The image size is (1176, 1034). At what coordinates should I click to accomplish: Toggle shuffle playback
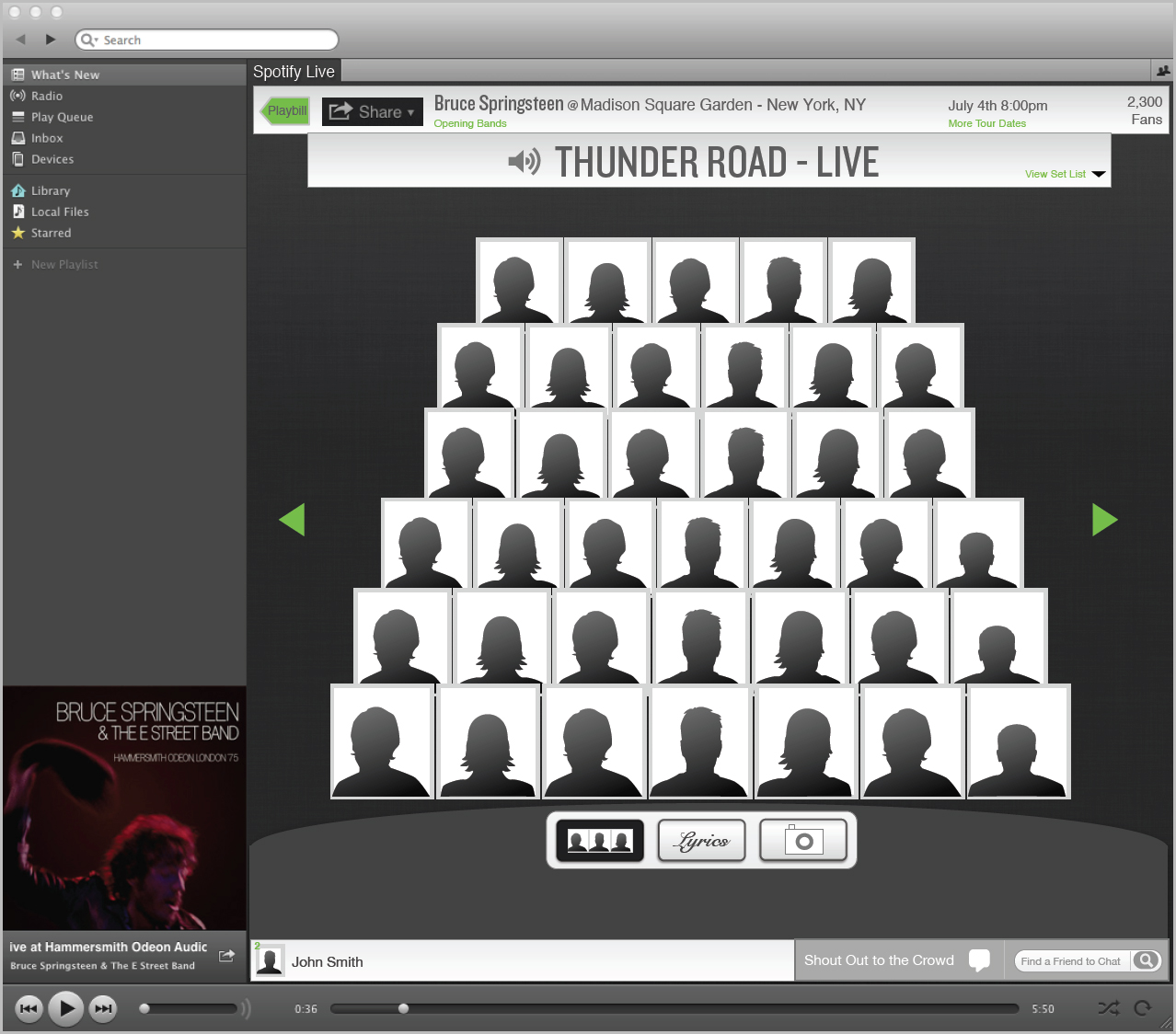[1109, 1008]
